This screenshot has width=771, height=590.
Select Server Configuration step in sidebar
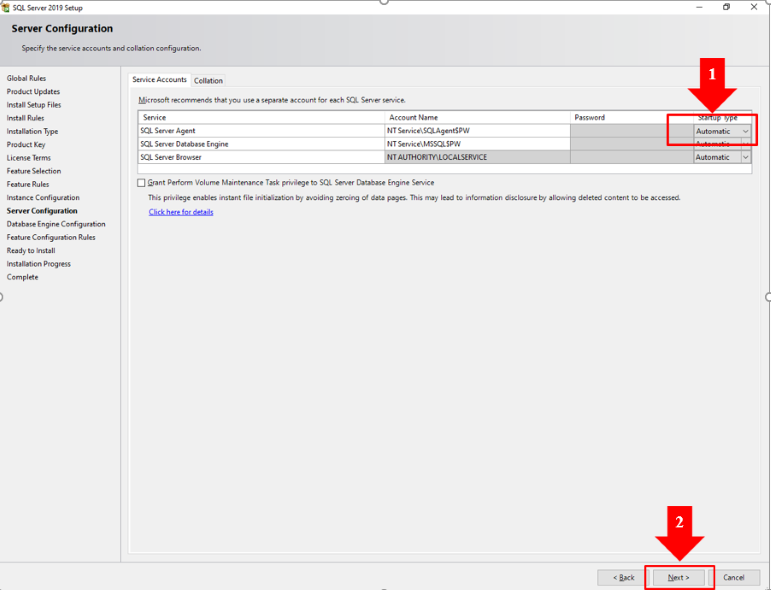[42, 211]
